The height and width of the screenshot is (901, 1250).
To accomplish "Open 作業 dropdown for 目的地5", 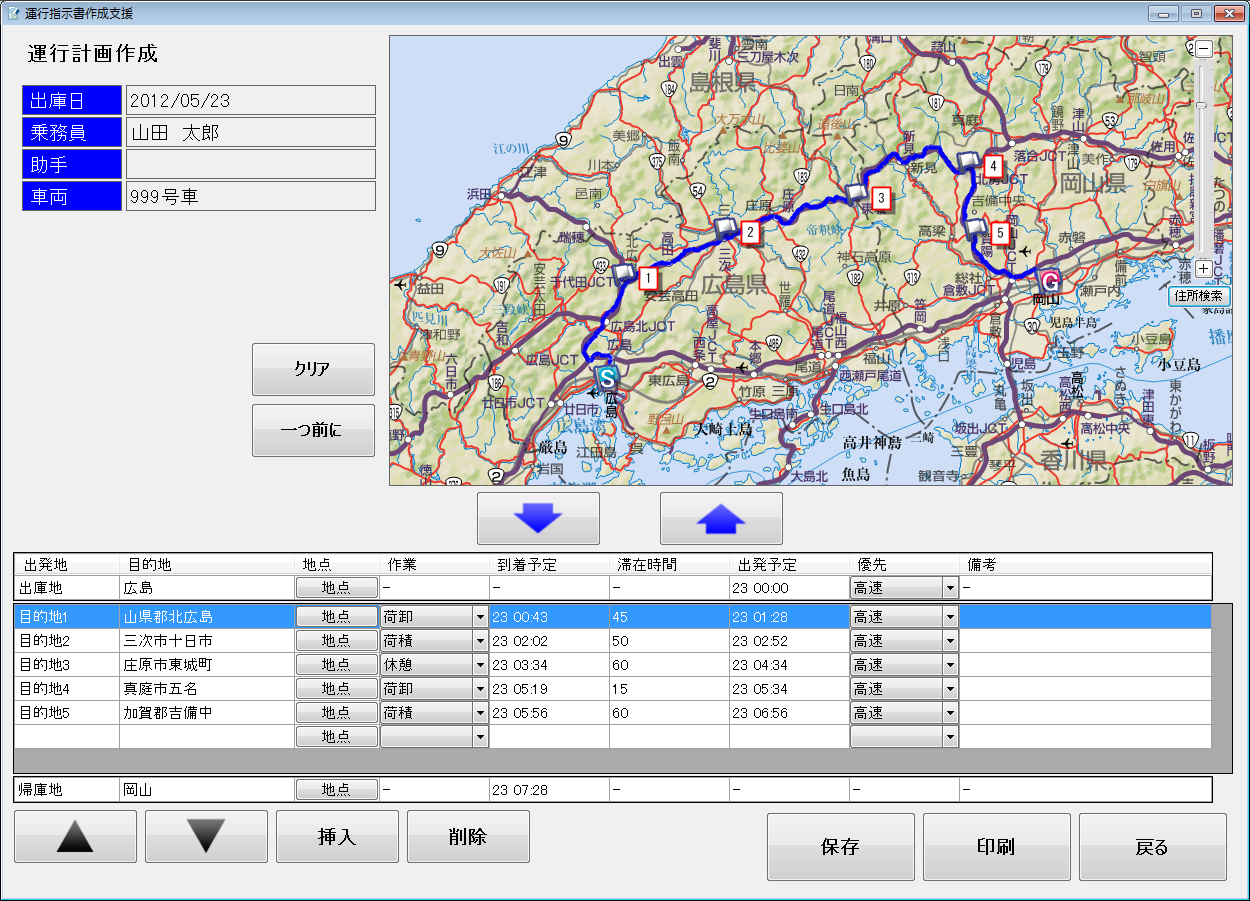I will point(480,713).
